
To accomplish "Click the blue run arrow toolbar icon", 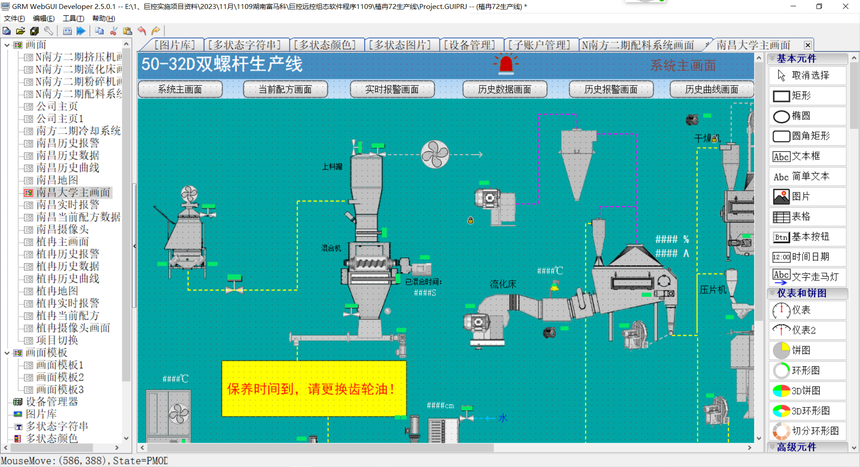I will click(81, 31).
